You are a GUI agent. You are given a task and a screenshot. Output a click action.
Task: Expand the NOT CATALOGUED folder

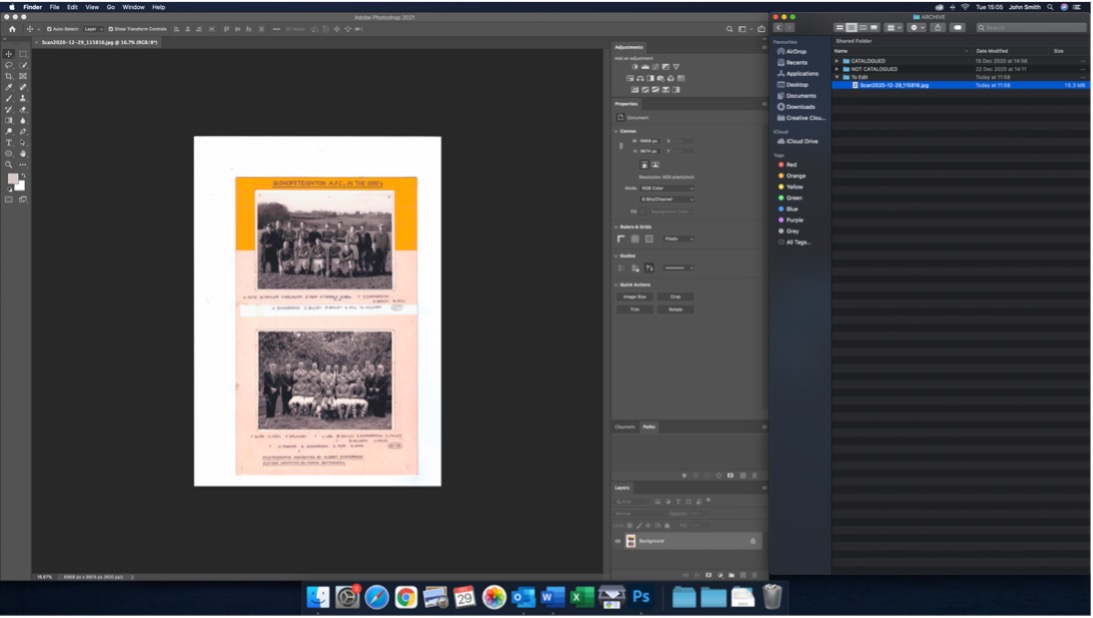coord(837,69)
